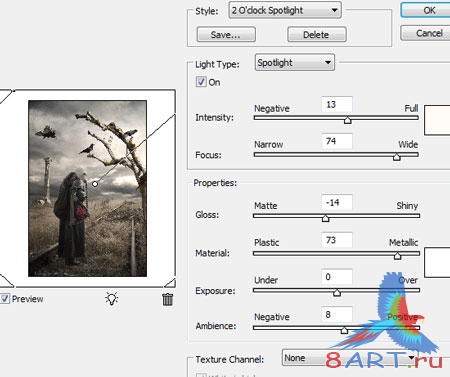Open the ambient color swatch beside Material
450x377 pixels.
(437, 262)
